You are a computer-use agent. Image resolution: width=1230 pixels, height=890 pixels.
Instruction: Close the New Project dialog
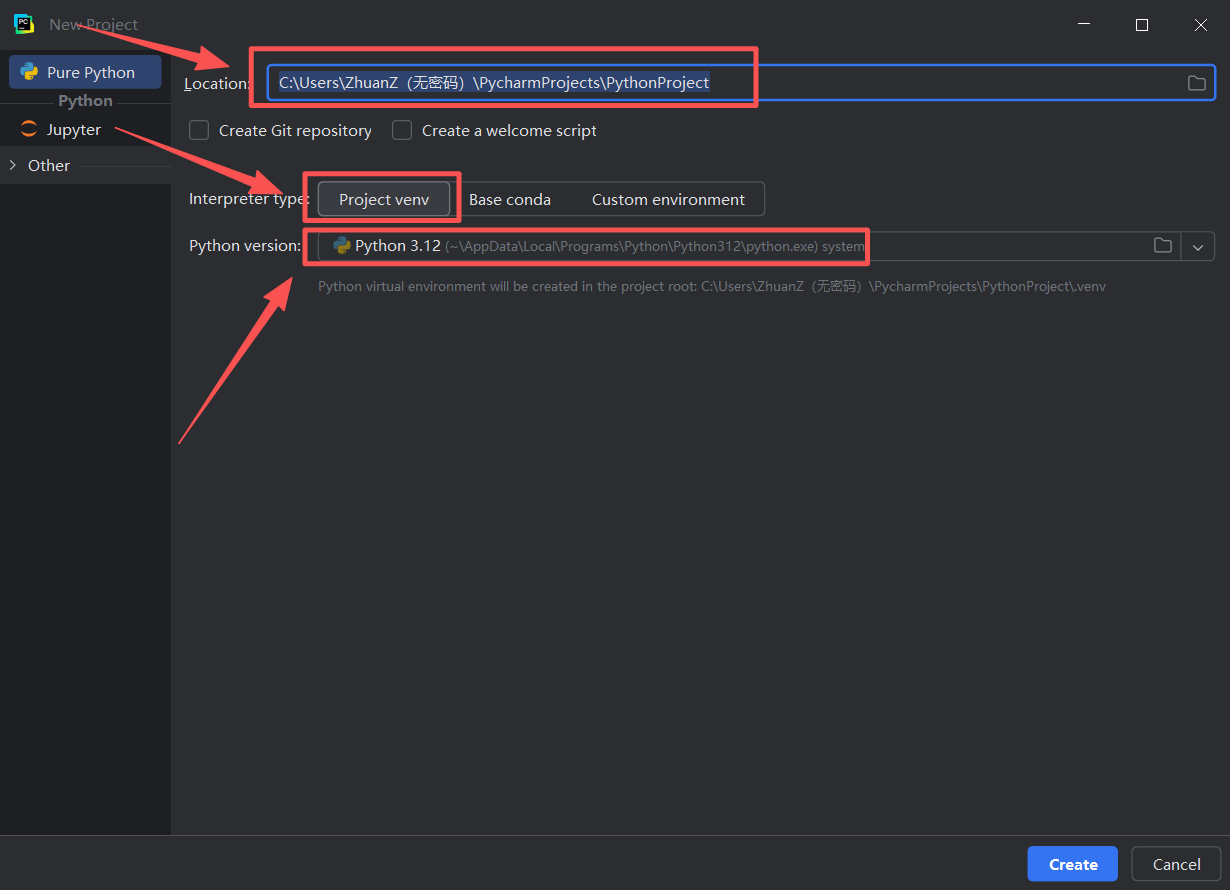click(x=1201, y=25)
